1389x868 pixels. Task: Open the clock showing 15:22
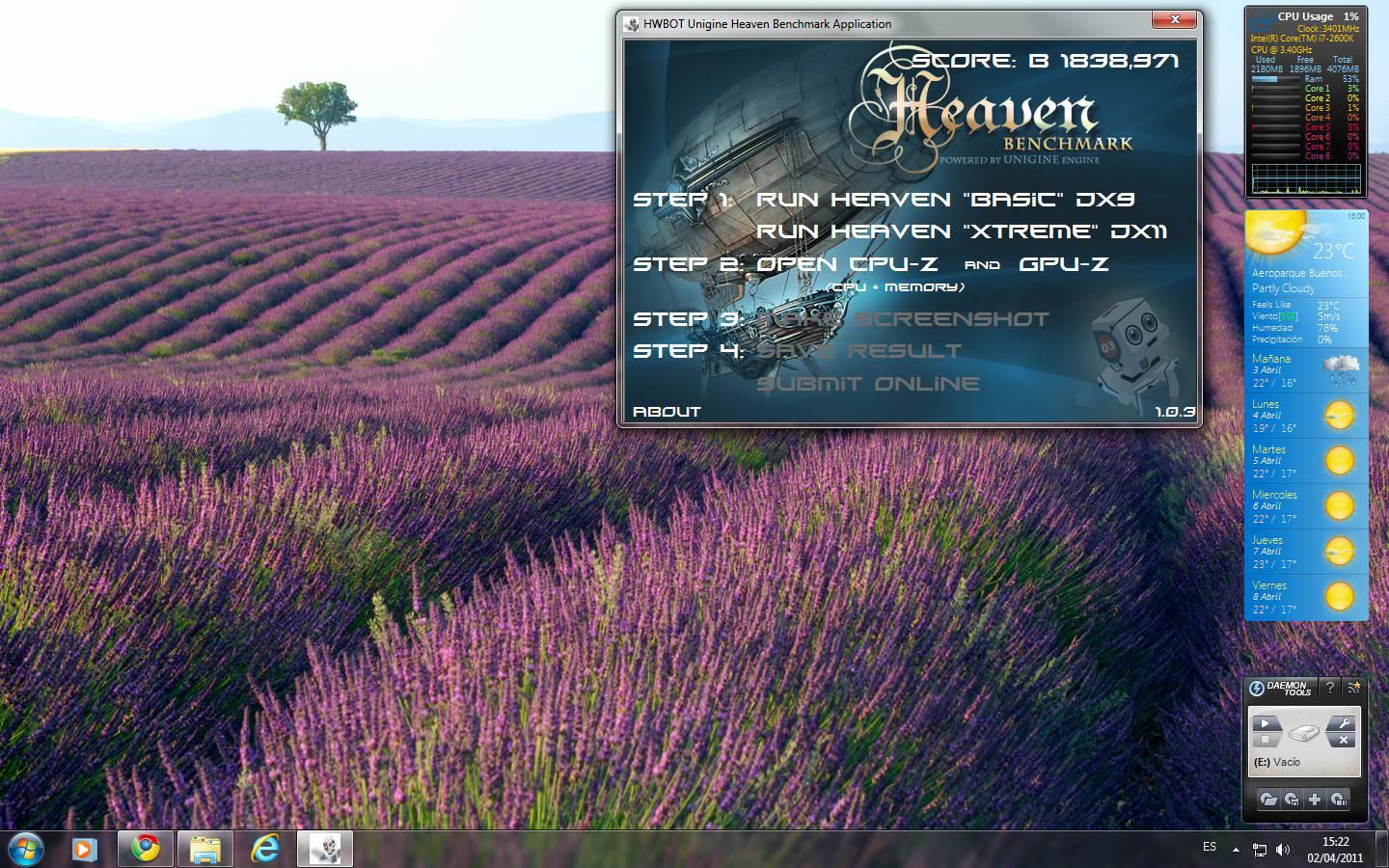tap(1335, 849)
